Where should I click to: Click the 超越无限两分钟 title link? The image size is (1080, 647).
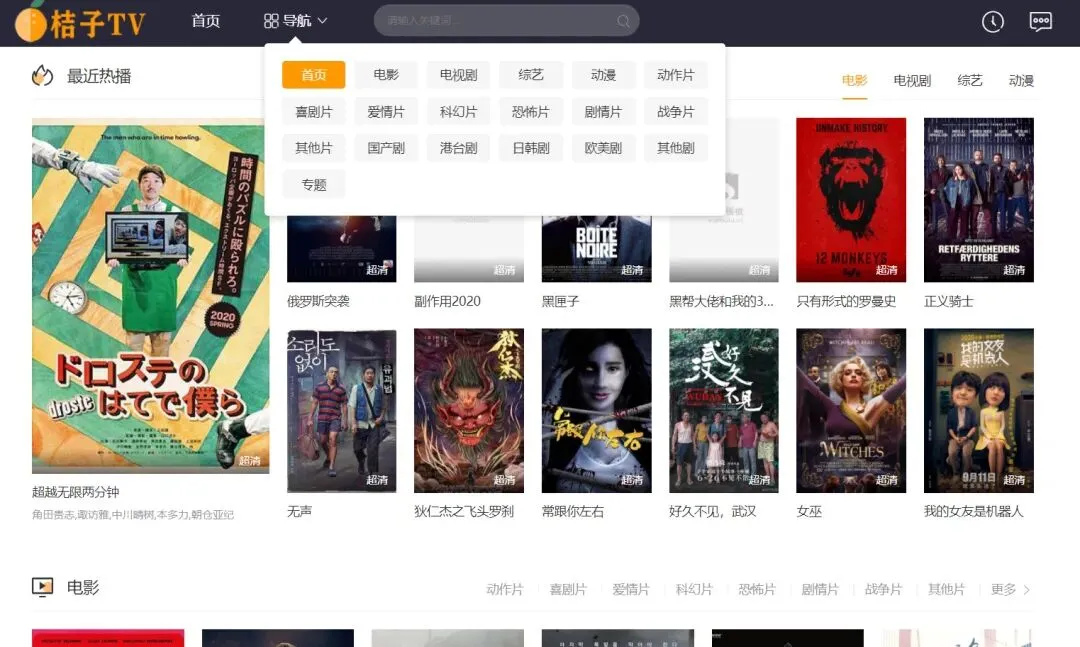pyautogui.click(x=76, y=492)
